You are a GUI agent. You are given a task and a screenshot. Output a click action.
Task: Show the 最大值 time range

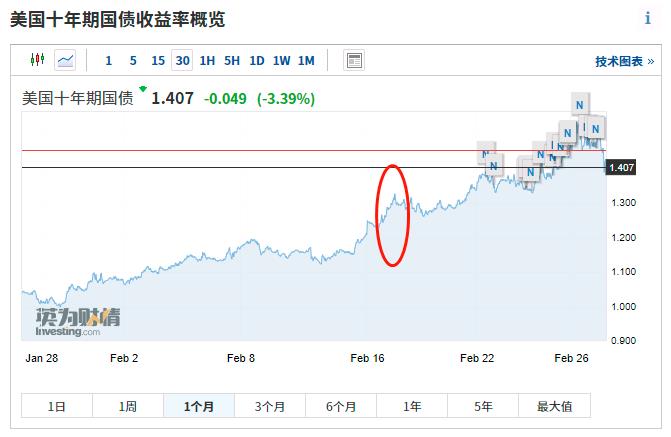pos(554,406)
